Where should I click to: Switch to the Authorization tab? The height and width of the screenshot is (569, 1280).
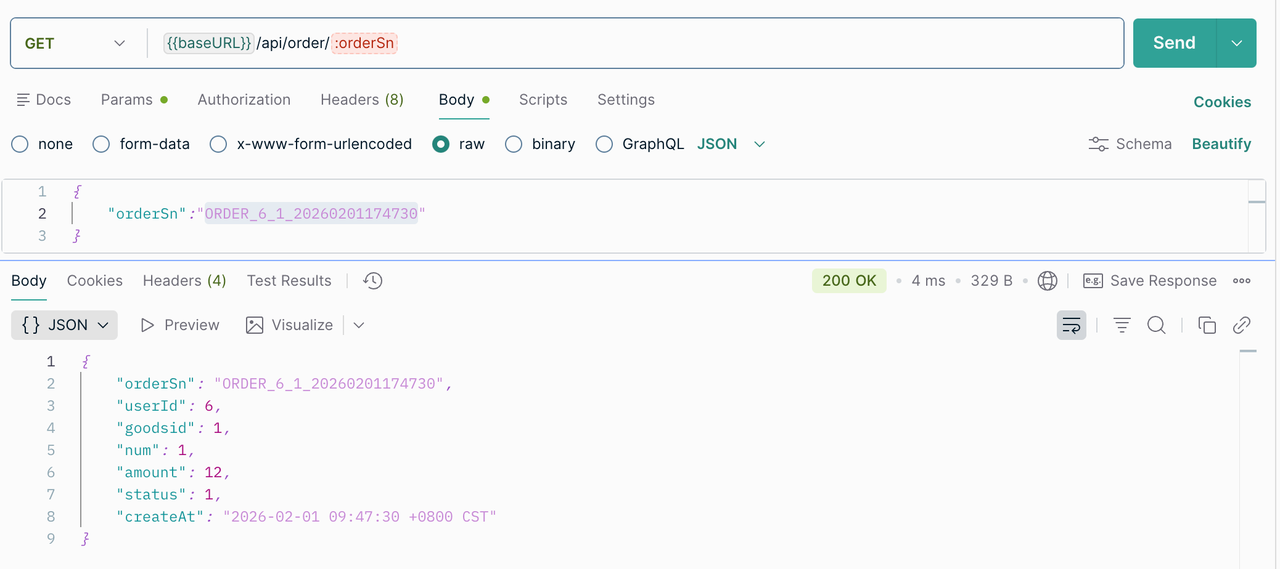244,100
